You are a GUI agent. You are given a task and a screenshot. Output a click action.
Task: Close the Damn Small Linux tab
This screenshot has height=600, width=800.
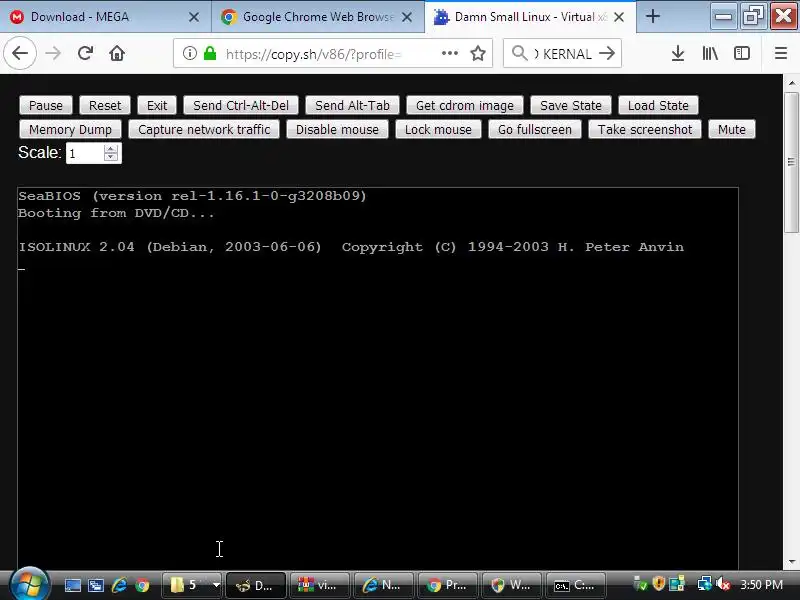click(619, 17)
